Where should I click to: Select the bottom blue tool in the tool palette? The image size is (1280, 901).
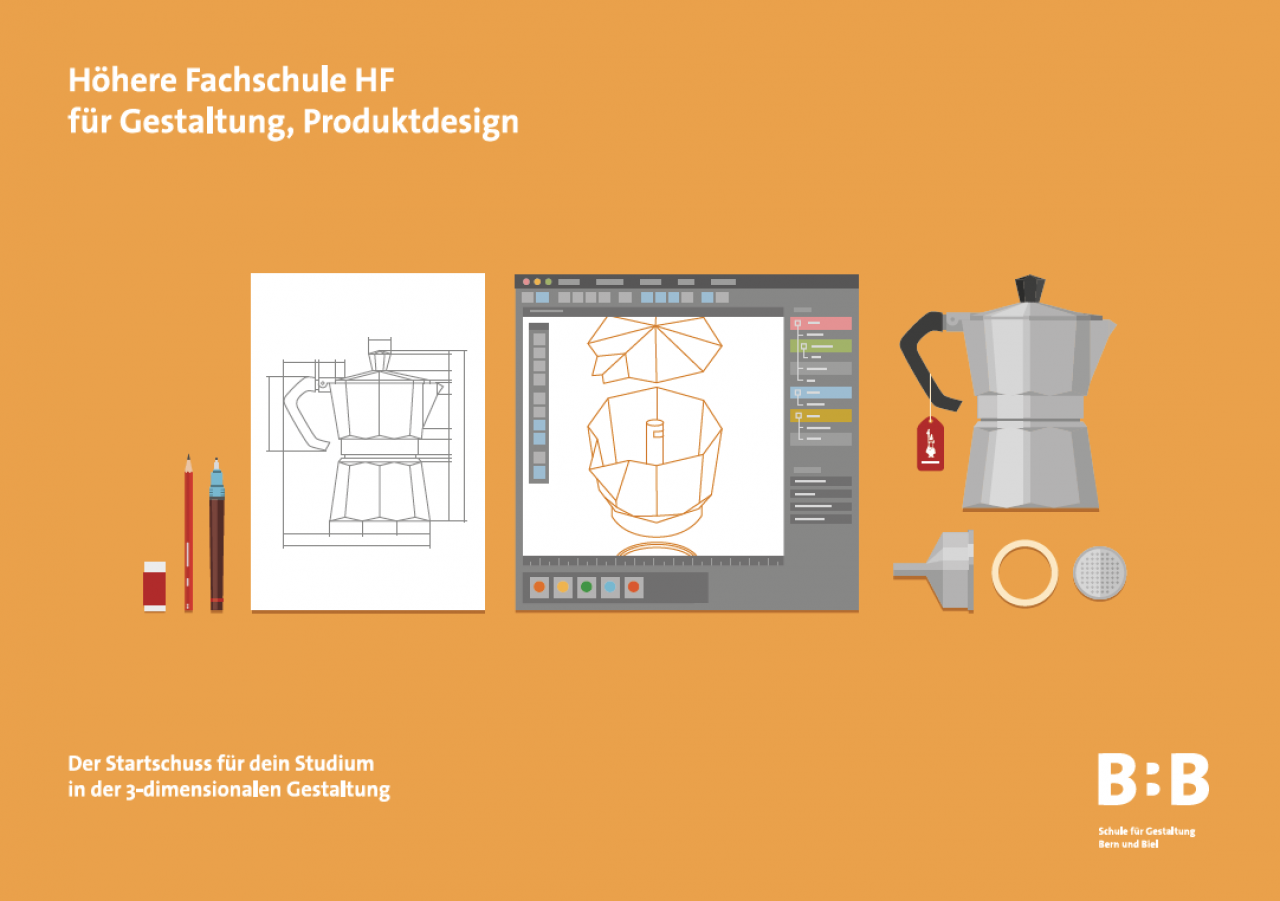539,472
